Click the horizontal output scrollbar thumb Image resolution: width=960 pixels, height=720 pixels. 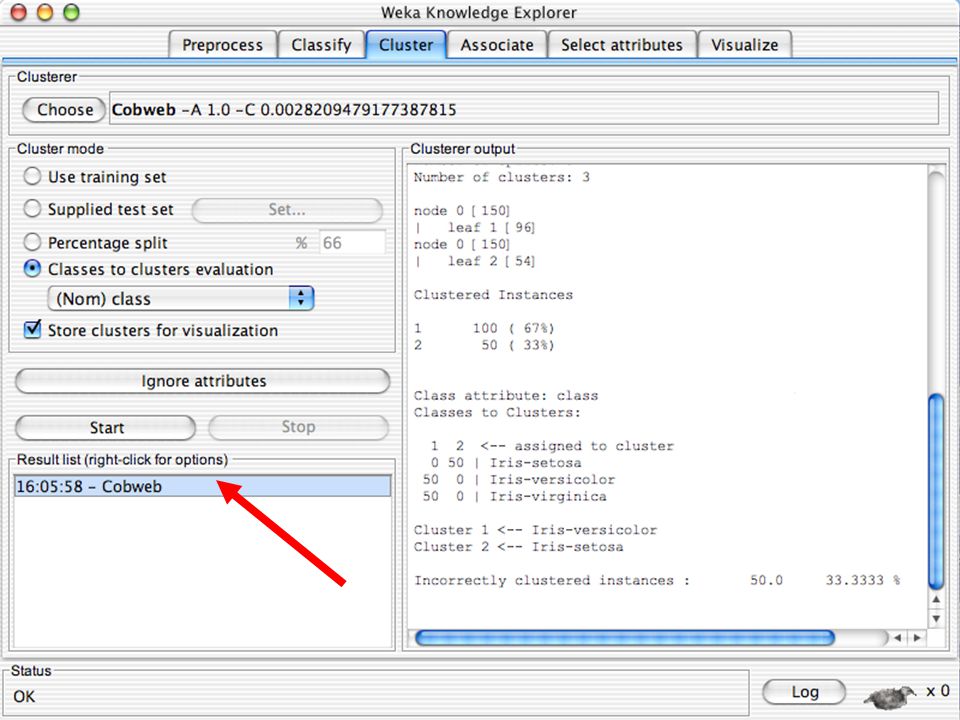point(624,637)
